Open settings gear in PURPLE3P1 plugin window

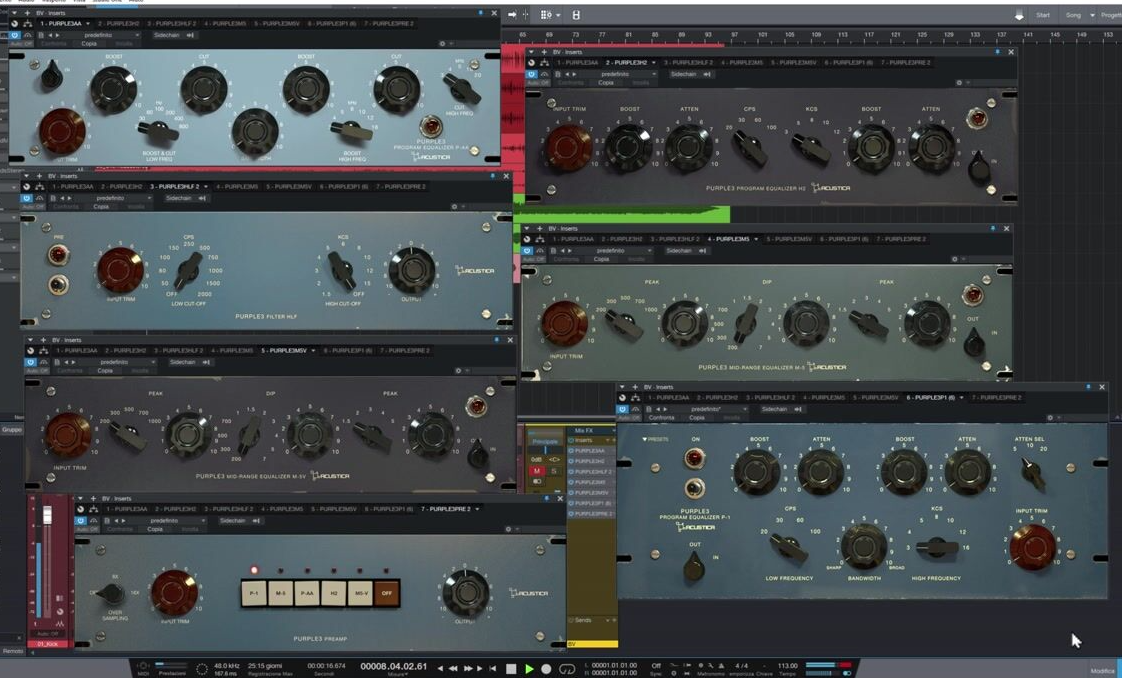coord(1050,418)
